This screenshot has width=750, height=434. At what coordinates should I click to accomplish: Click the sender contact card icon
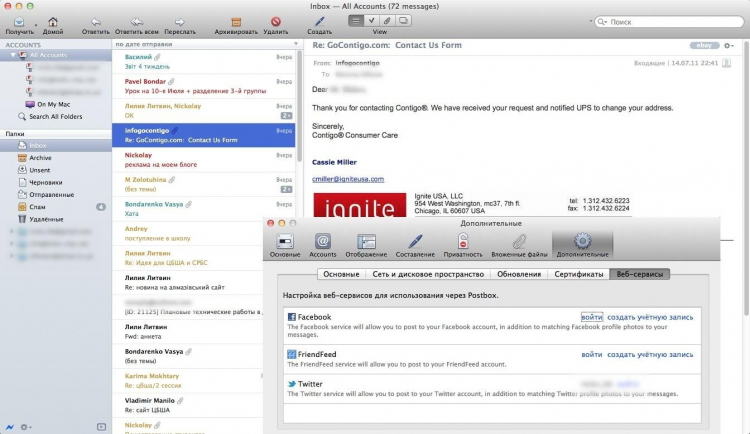click(726, 63)
